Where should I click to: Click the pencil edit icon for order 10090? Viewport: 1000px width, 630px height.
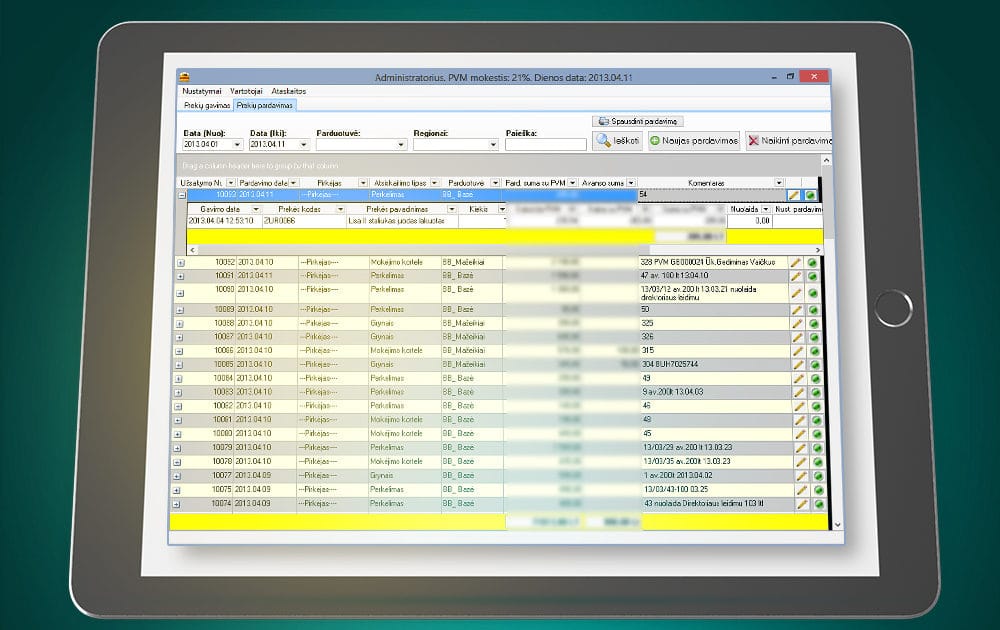click(796, 293)
